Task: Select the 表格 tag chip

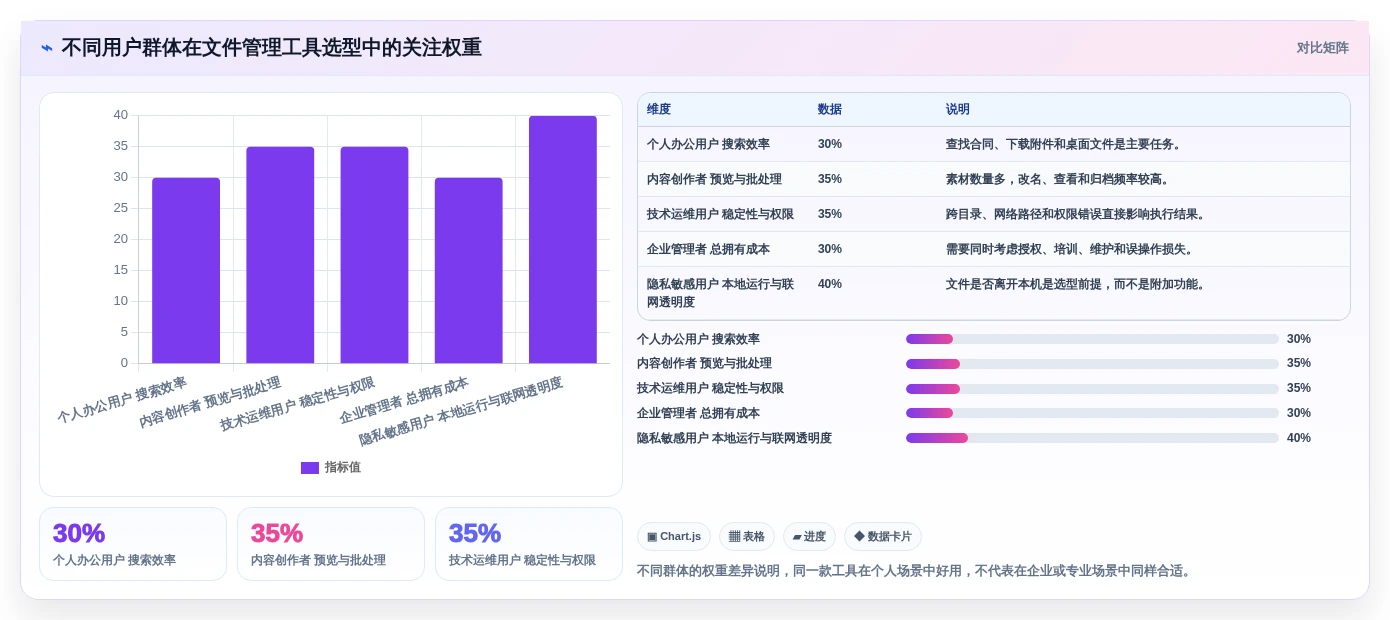Action: click(x=747, y=536)
